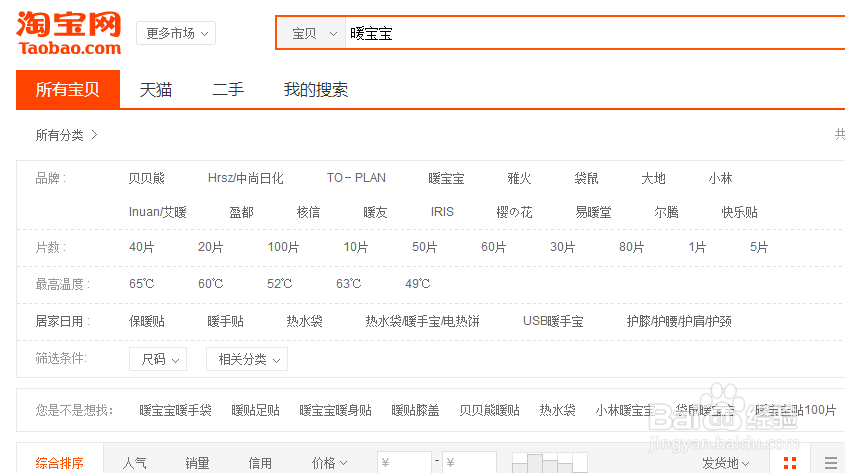Viewport: 845px width, 473px height.
Task: Switch to the 天猫 tab
Action: [x=156, y=89]
